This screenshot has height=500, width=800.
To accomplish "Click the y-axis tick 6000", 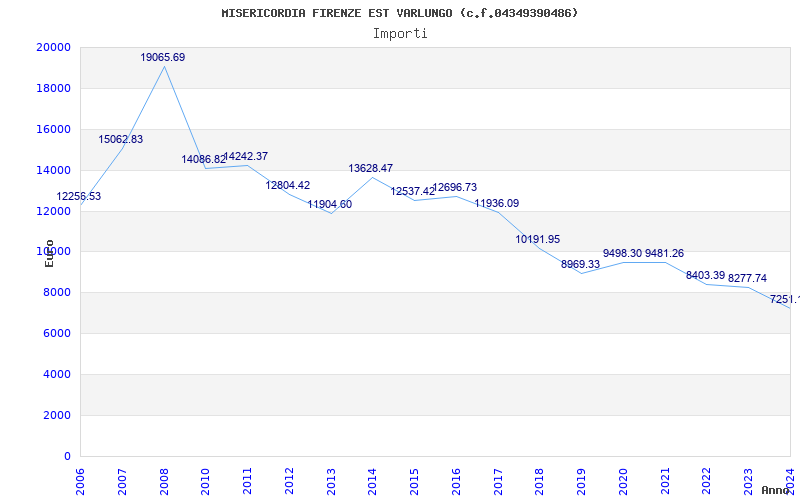I will click(x=57, y=333).
